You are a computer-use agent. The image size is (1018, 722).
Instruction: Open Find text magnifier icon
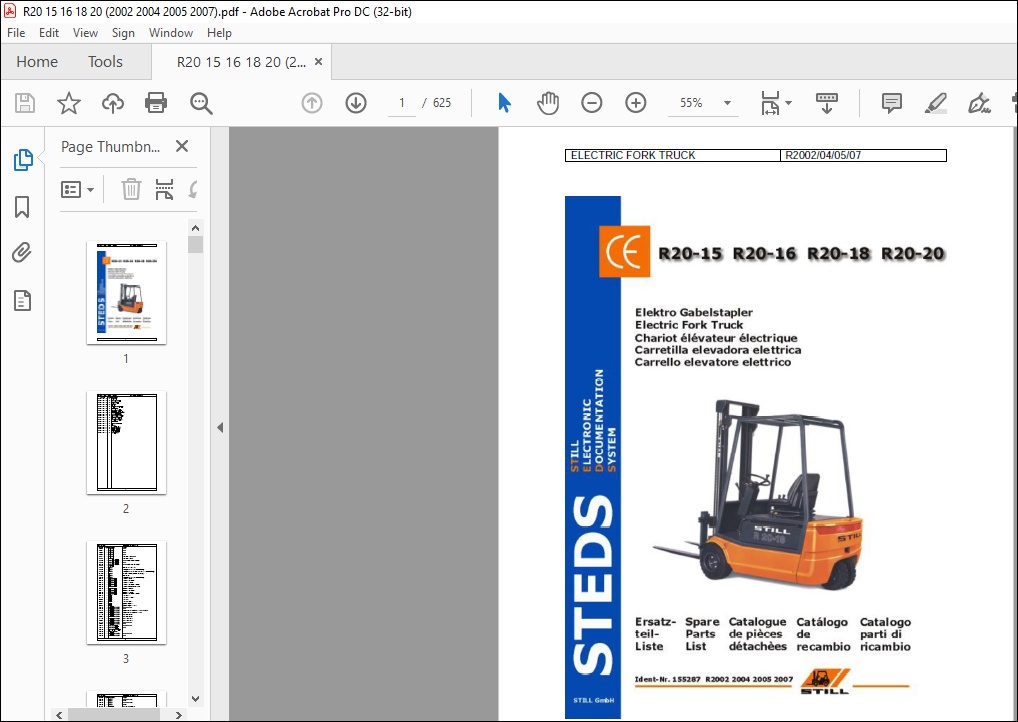[x=201, y=103]
